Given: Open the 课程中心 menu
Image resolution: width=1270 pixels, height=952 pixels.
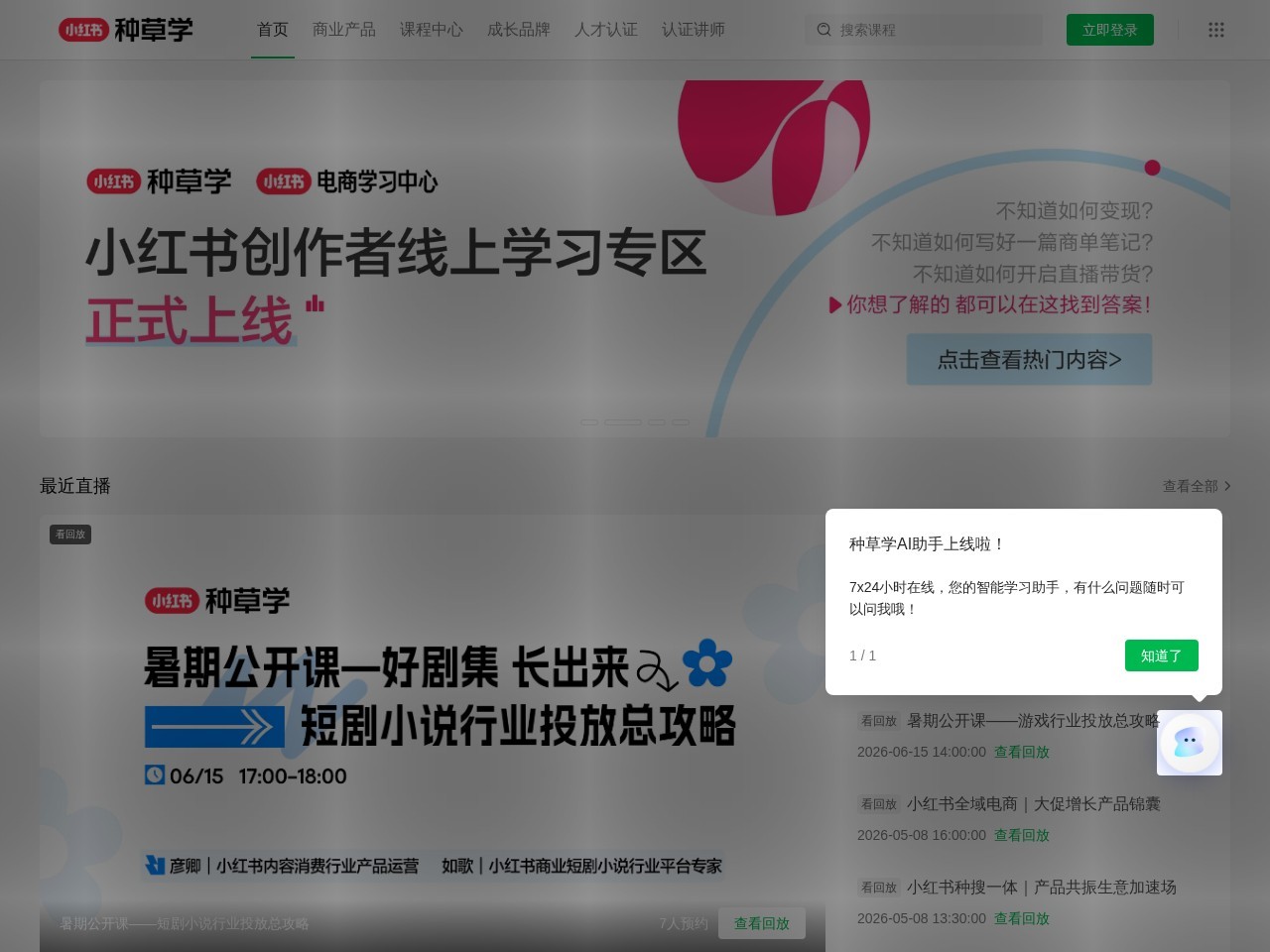Looking at the screenshot, I should point(432,30).
